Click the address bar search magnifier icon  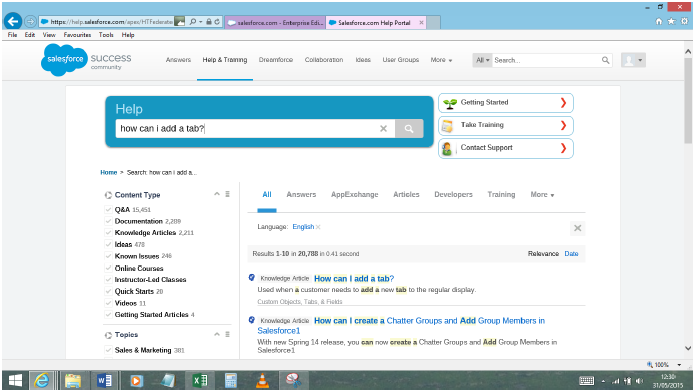click(193, 22)
